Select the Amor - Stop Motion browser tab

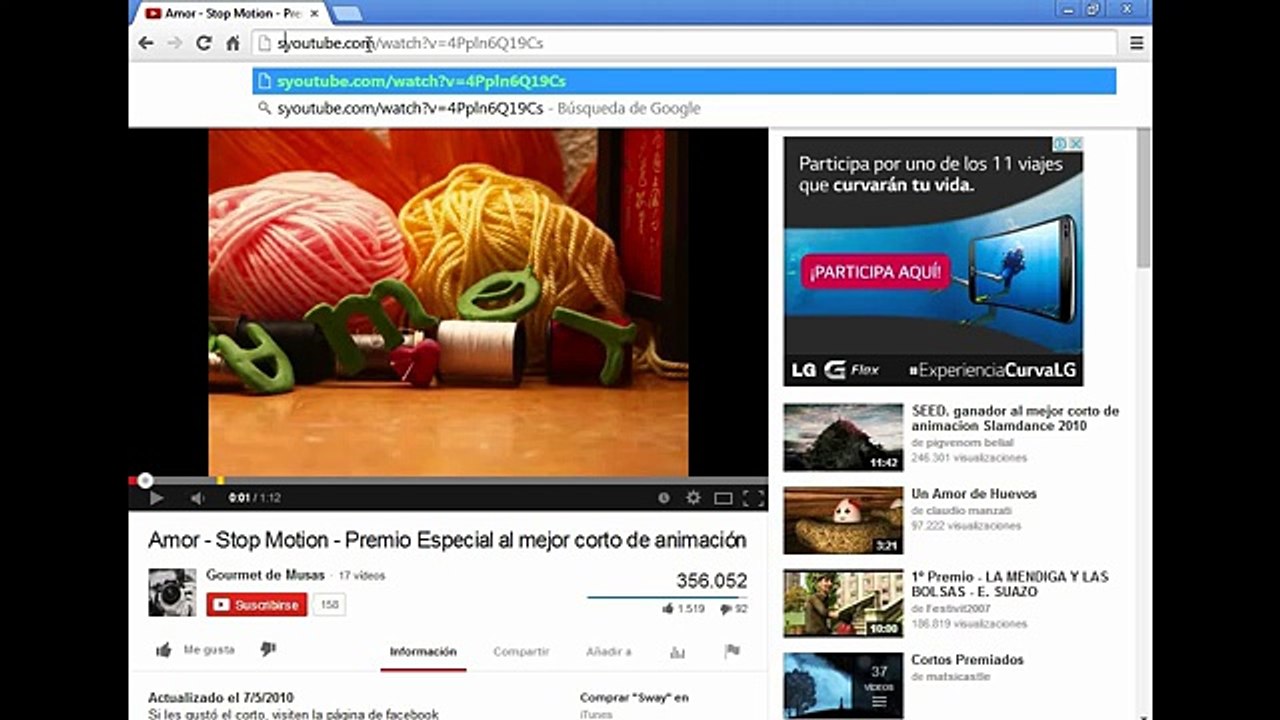point(233,14)
